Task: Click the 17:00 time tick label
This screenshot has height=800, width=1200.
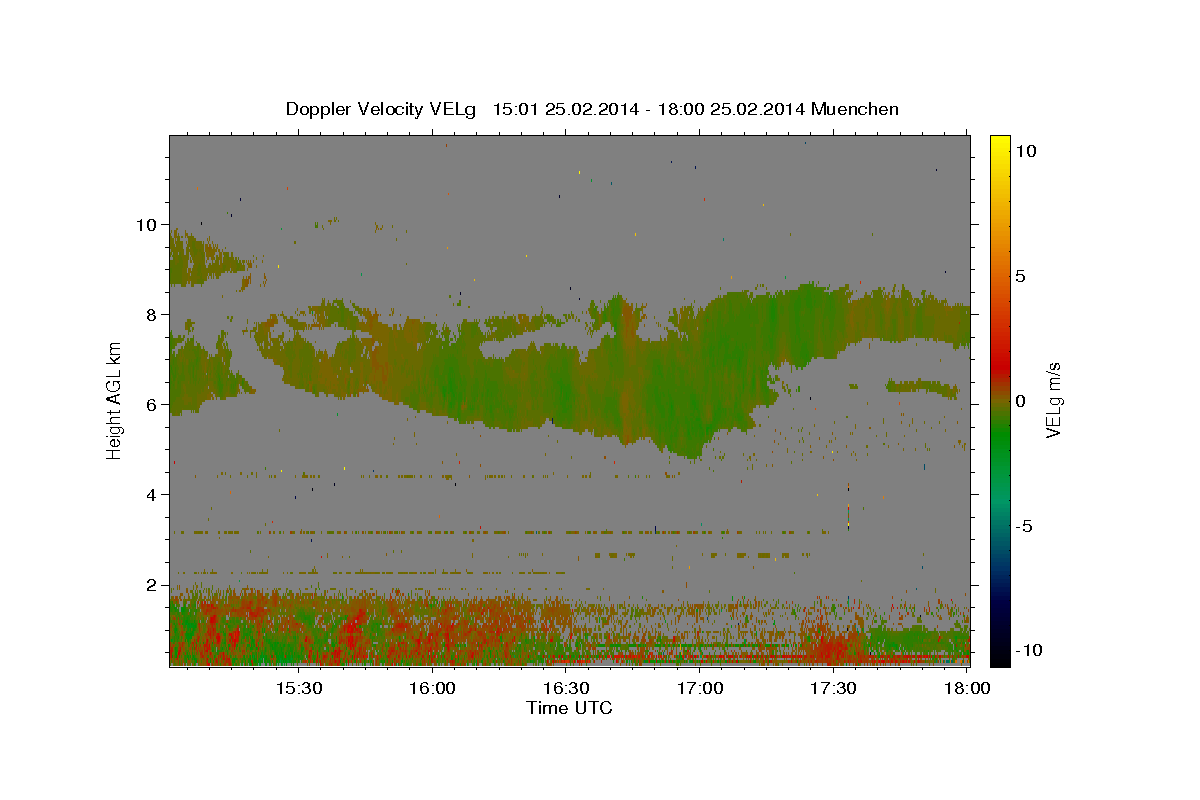Action: pyautogui.click(x=700, y=688)
